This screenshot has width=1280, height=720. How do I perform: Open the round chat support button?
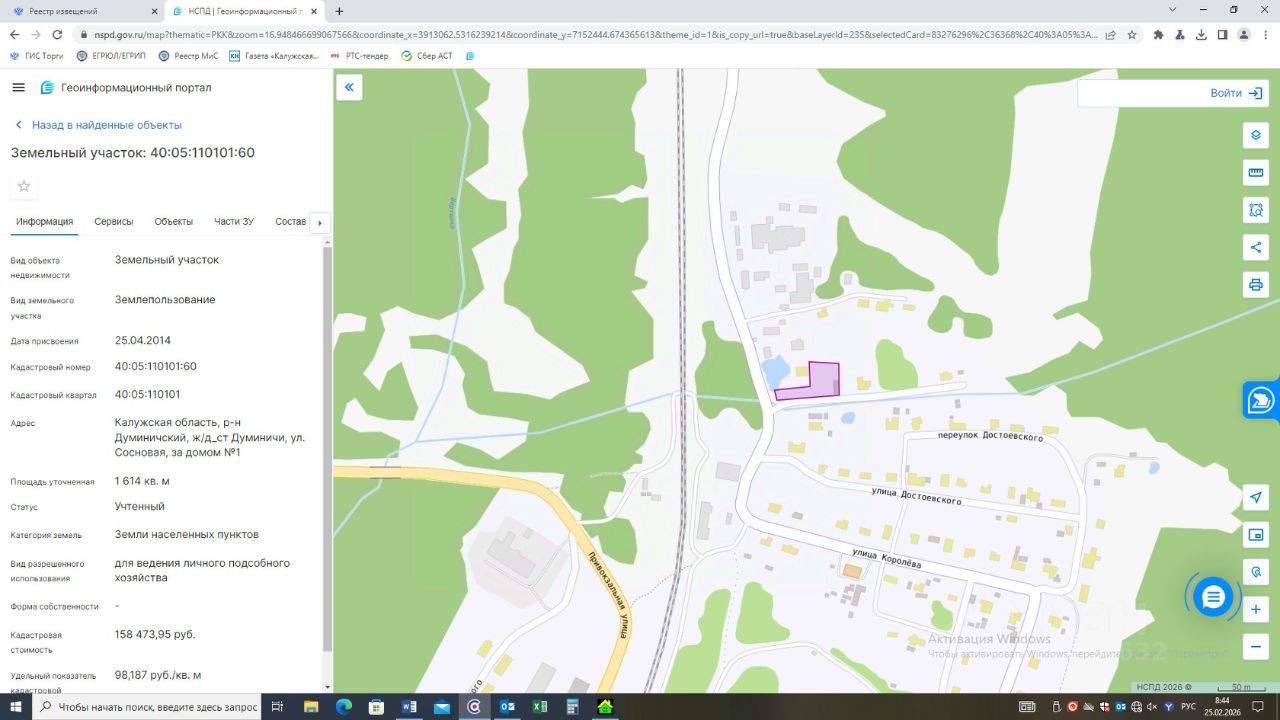[1213, 597]
